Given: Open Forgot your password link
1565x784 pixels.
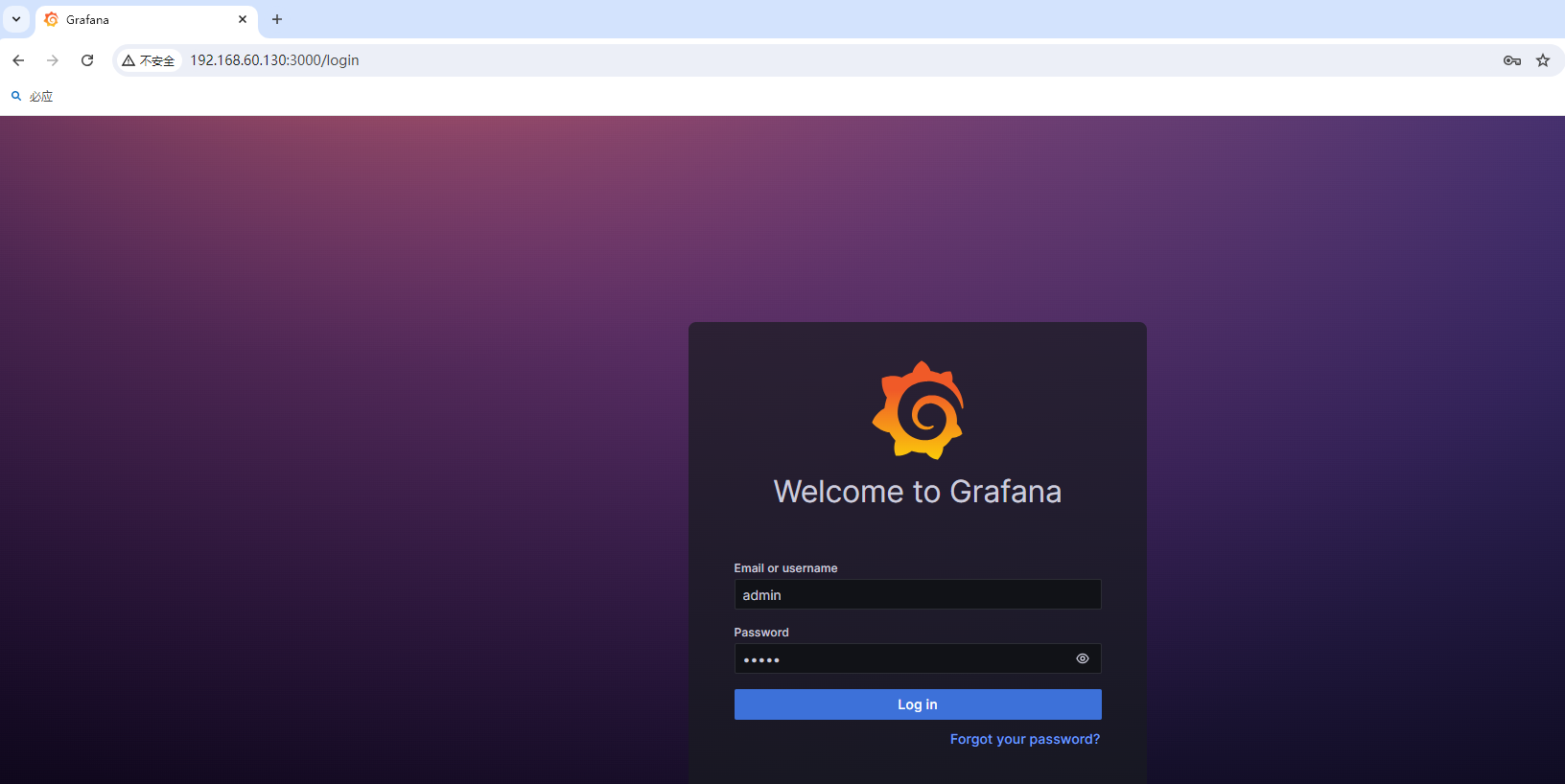Looking at the screenshot, I should coord(1025,739).
